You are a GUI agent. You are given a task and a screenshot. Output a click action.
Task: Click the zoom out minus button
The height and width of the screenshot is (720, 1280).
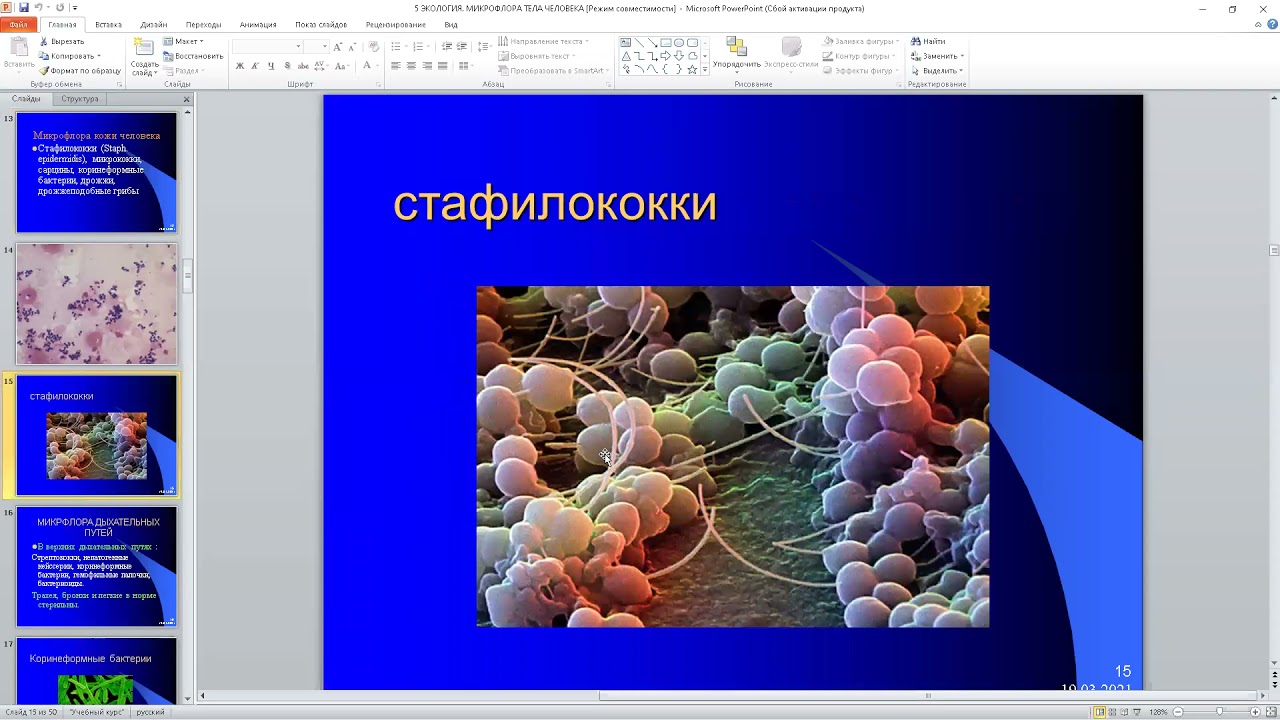(x=1178, y=712)
